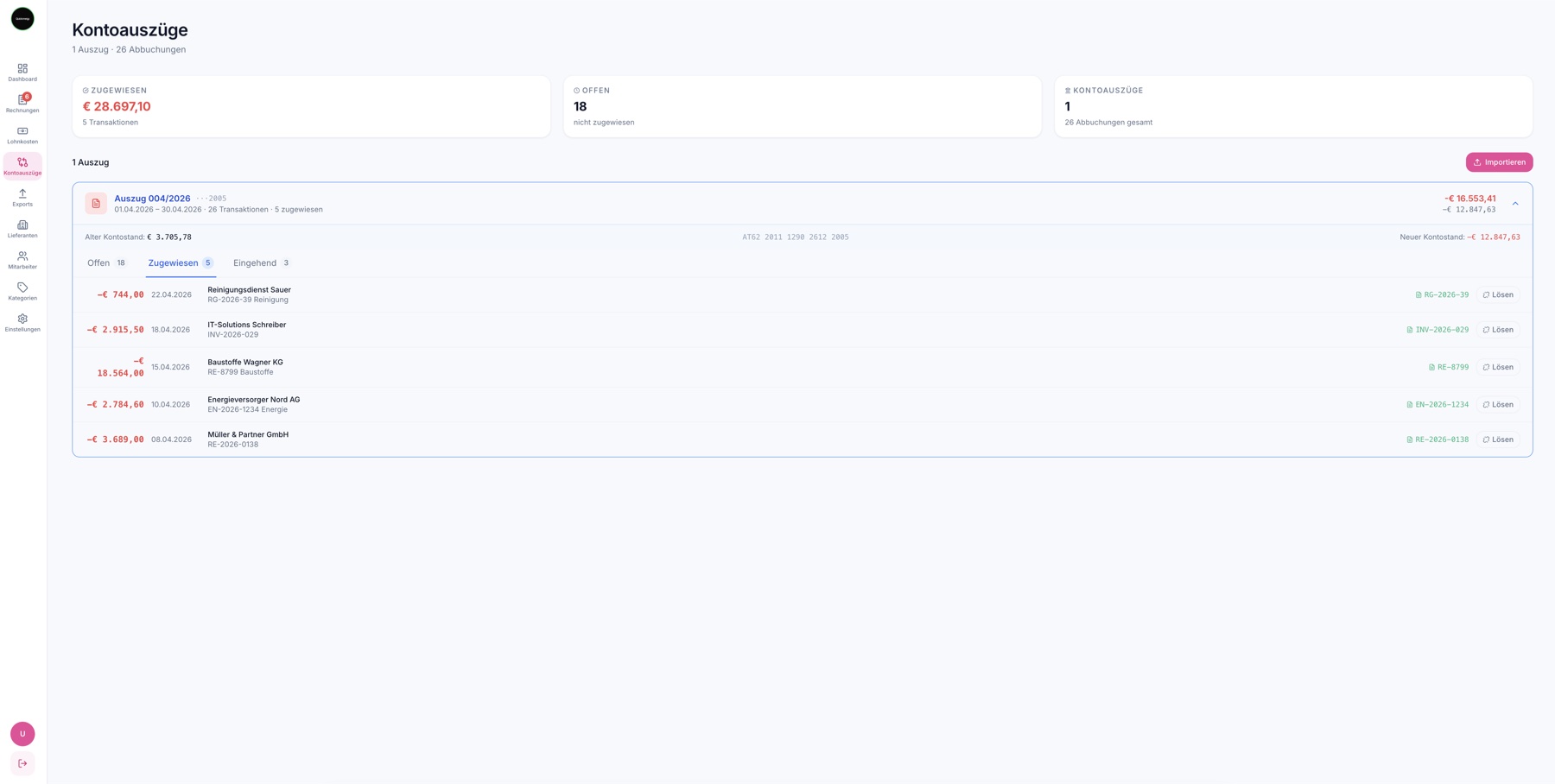Open linked invoice RE-8799
Screen dimensions: 1555x784
pos(1449,368)
